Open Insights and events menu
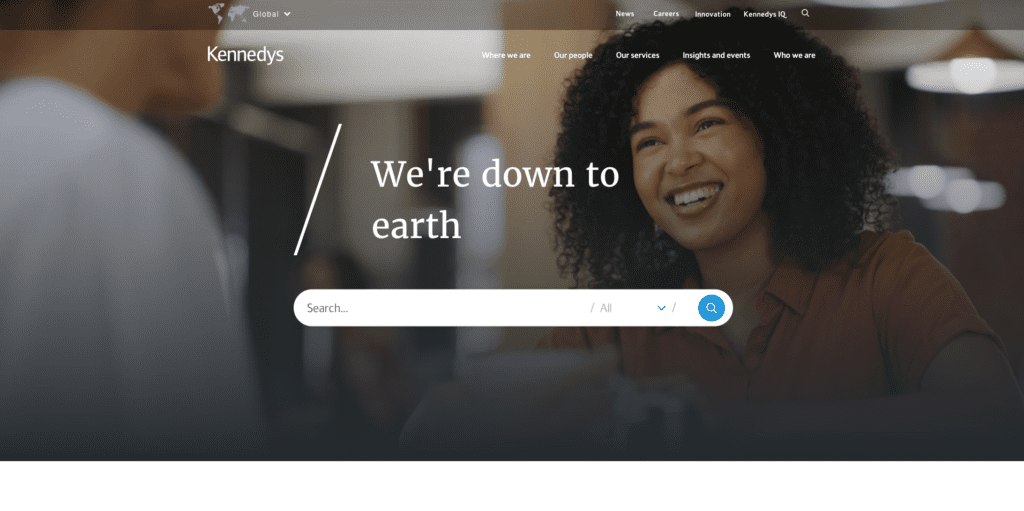Screen dimensions: 1024x511 [x=716, y=56]
